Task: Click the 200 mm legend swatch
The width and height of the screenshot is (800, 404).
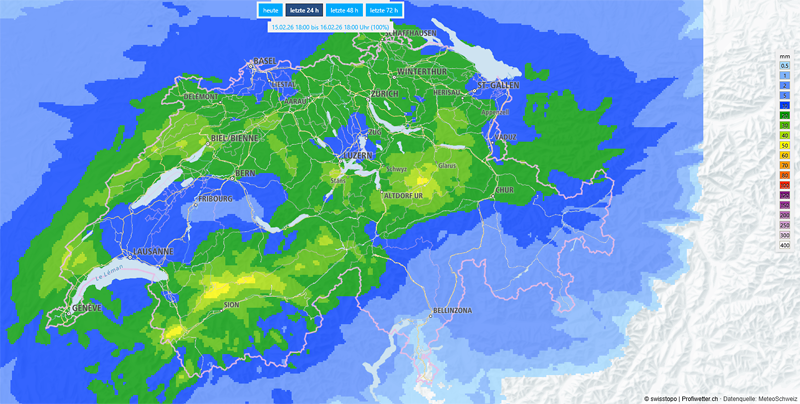Action: click(785, 215)
